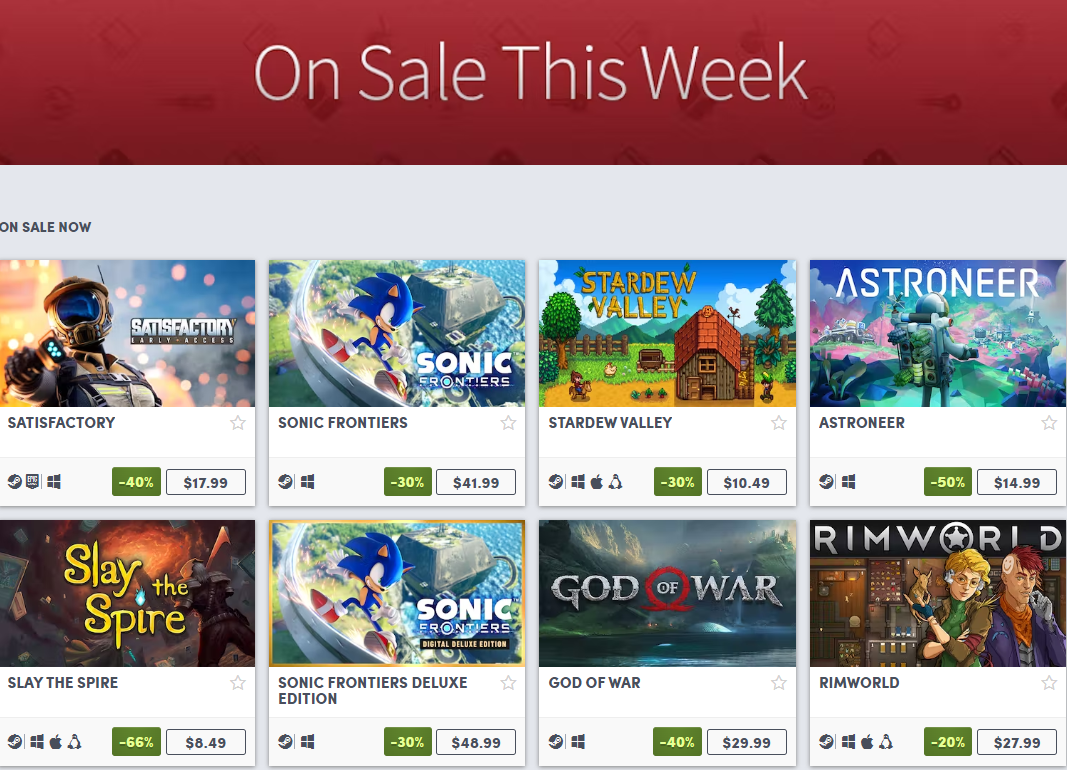This screenshot has width=1067, height=770.
Task: Click the Linux penguin icon on Stardew Valley
Action: (x=616, y=482)
